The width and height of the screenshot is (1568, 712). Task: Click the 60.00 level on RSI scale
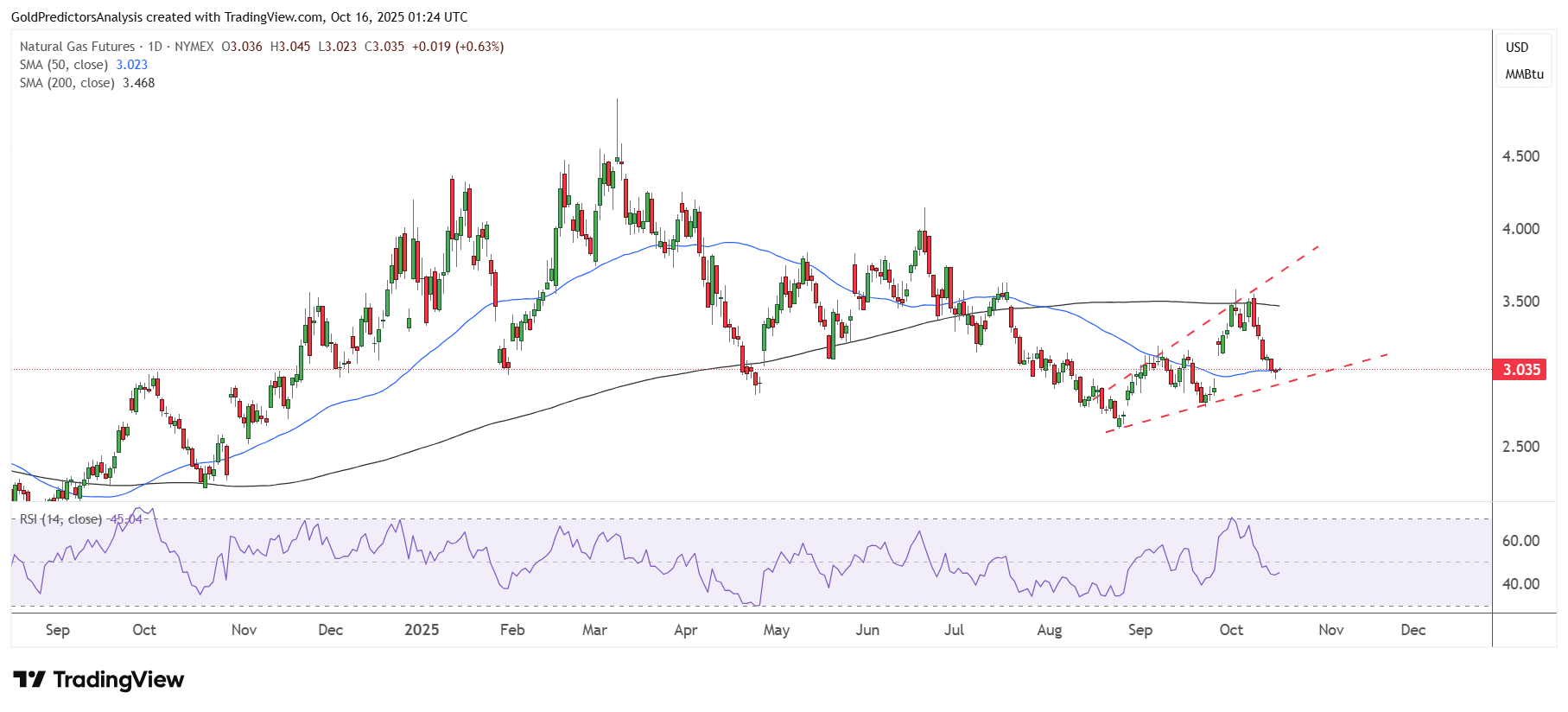point(1520,541)
